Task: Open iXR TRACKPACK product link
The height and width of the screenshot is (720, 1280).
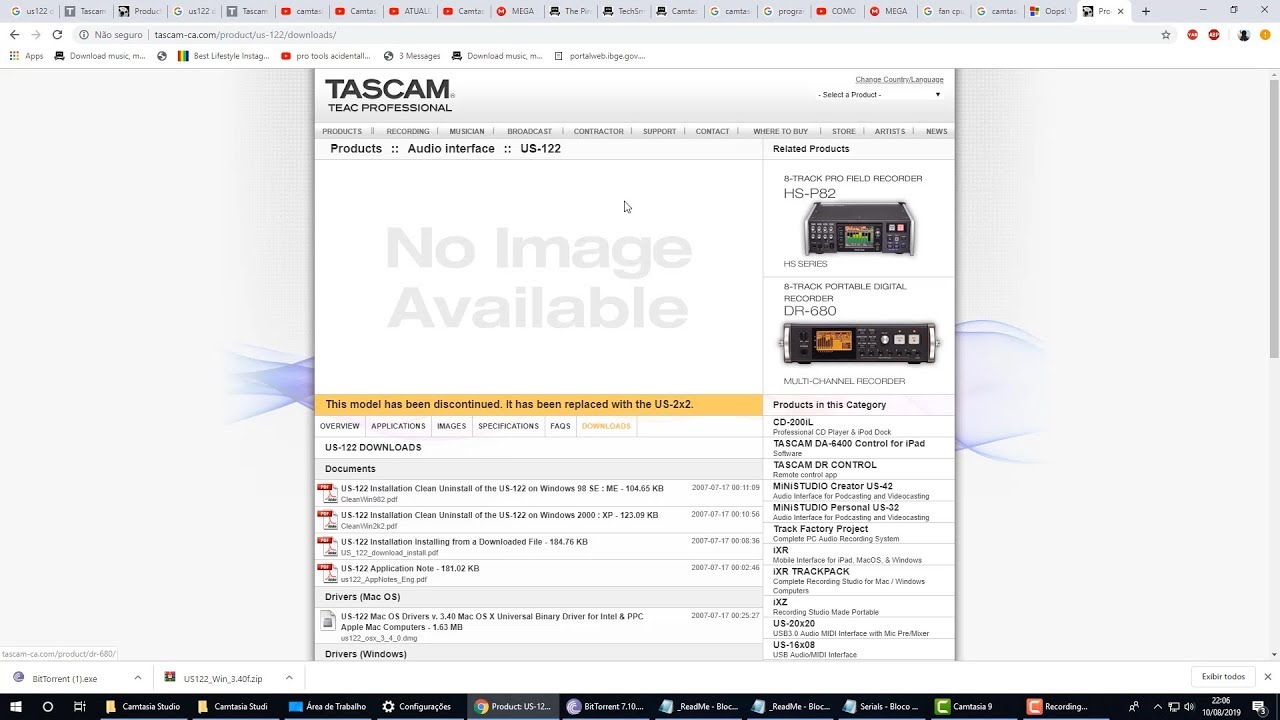Action: click(x=811, y=571)
